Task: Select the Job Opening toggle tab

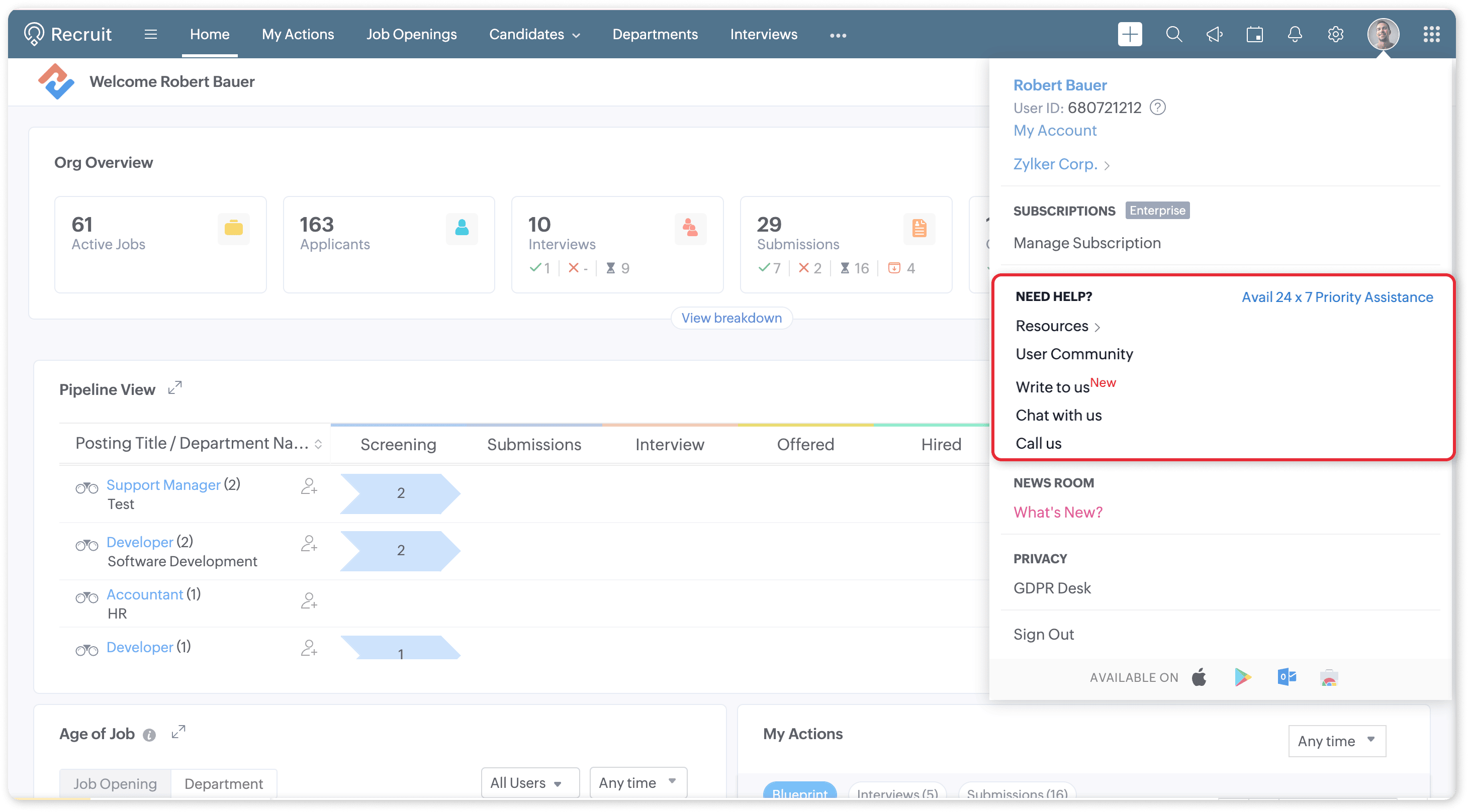Action: tap(115, 783)
